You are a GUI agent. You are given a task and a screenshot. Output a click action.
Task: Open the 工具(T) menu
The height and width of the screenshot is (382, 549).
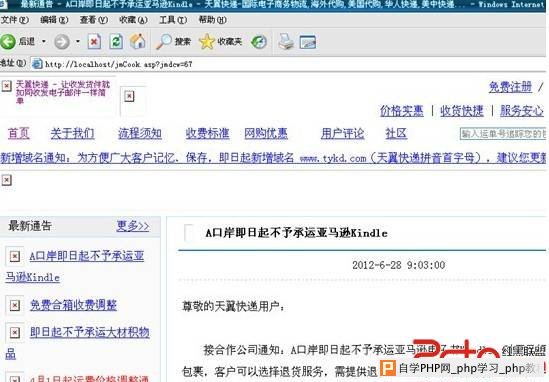(173, 20)
